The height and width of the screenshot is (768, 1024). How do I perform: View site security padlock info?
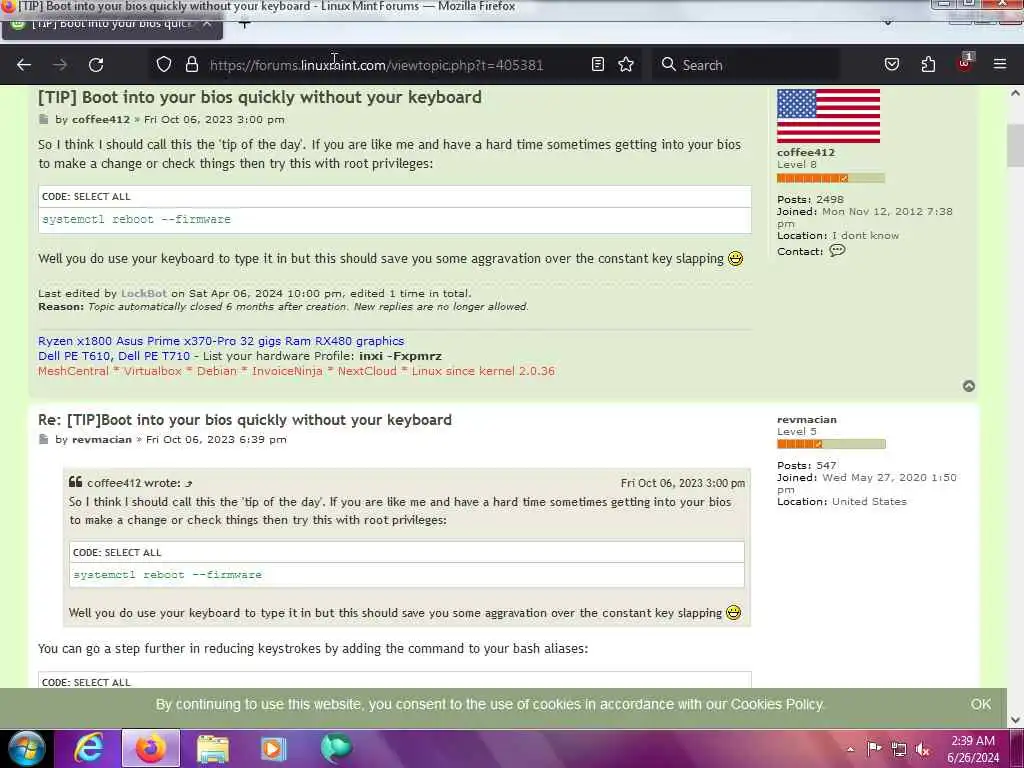[191, 64]
